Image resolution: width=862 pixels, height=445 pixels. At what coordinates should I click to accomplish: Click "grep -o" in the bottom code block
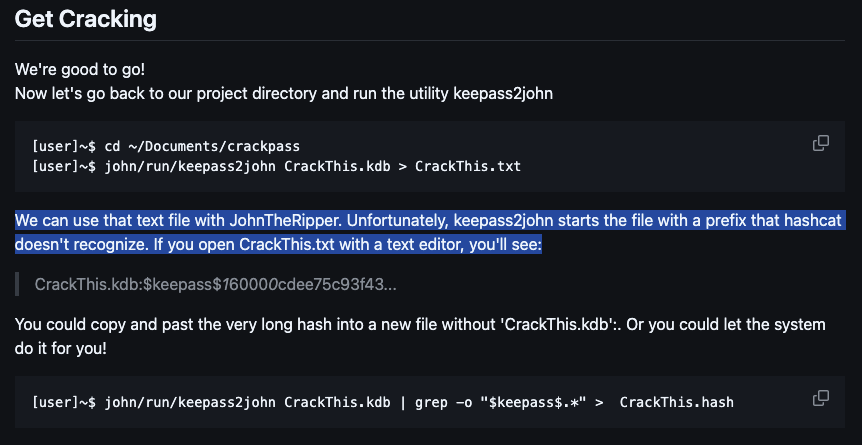(x=439, y=402)
